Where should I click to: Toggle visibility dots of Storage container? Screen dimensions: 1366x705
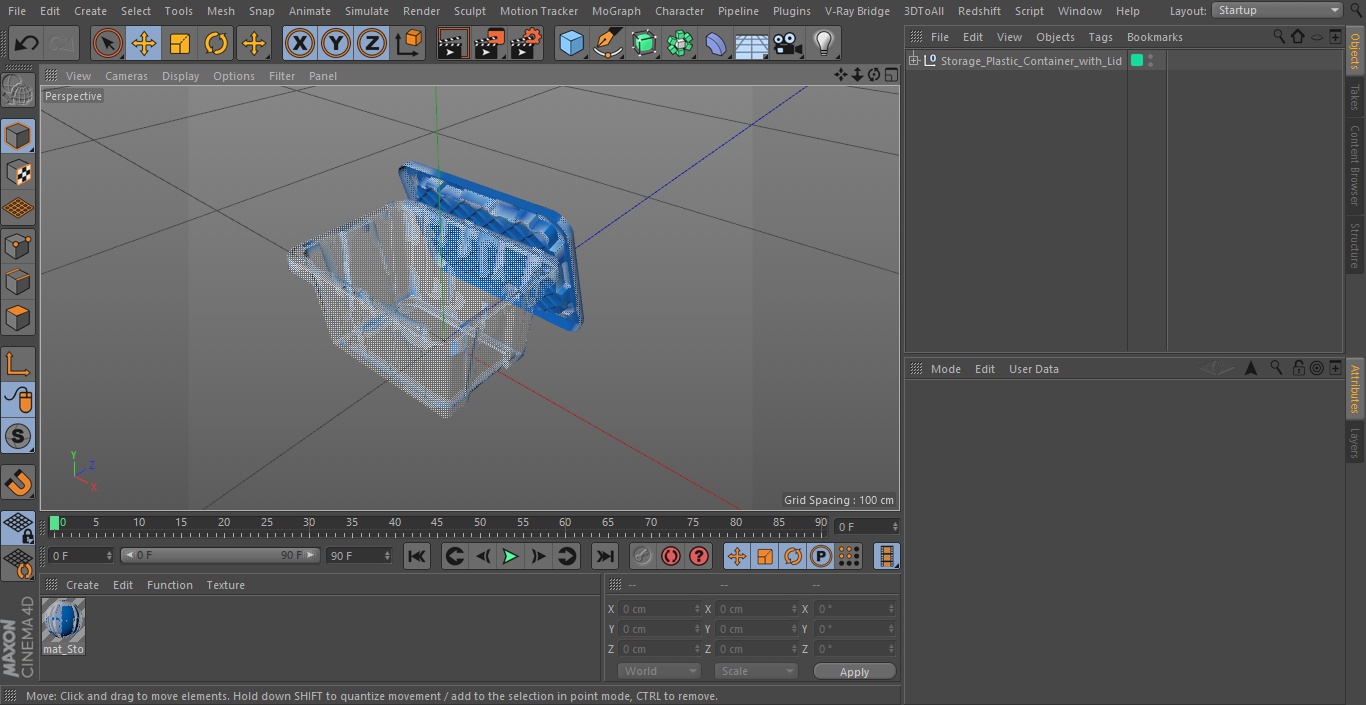1151,61
